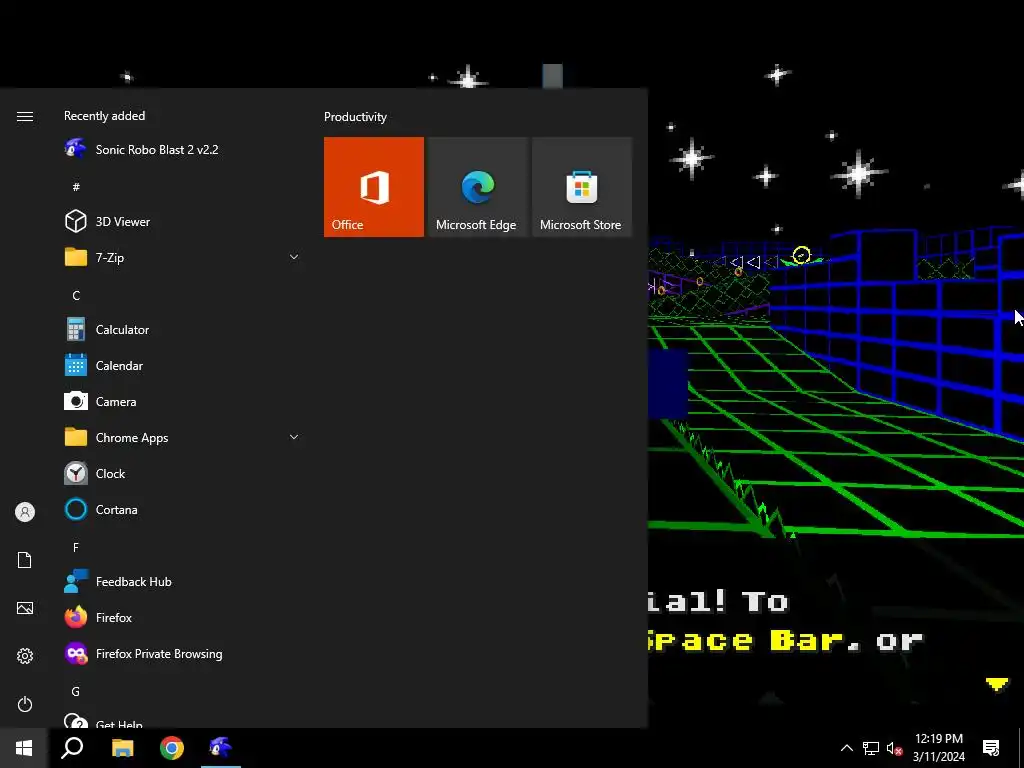Open the Calculator app
This screenshot has height=768, width=1024.
tap(182, 330)
